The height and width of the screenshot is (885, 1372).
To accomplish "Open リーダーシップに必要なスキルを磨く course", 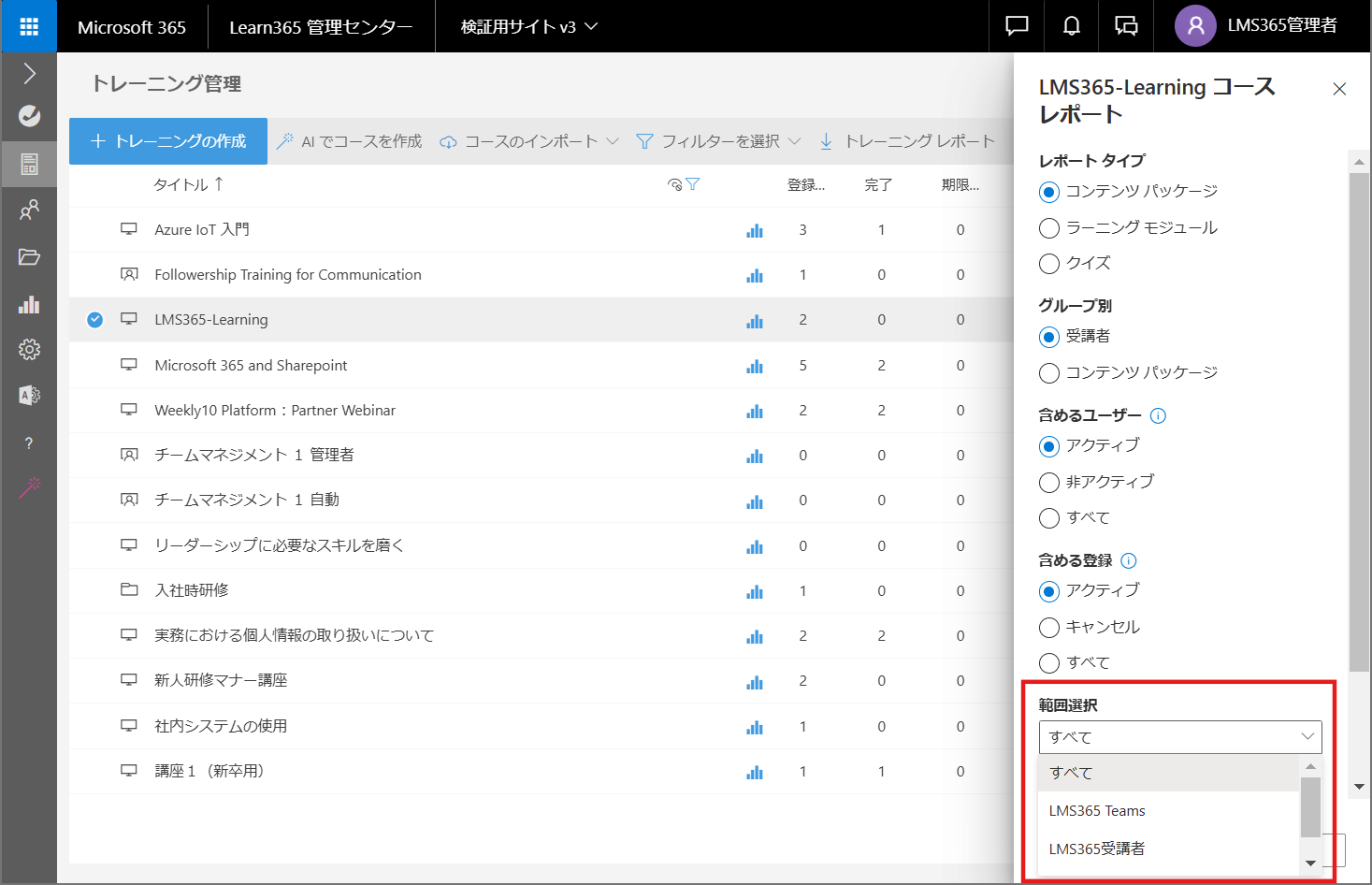I will click(280, 545).
